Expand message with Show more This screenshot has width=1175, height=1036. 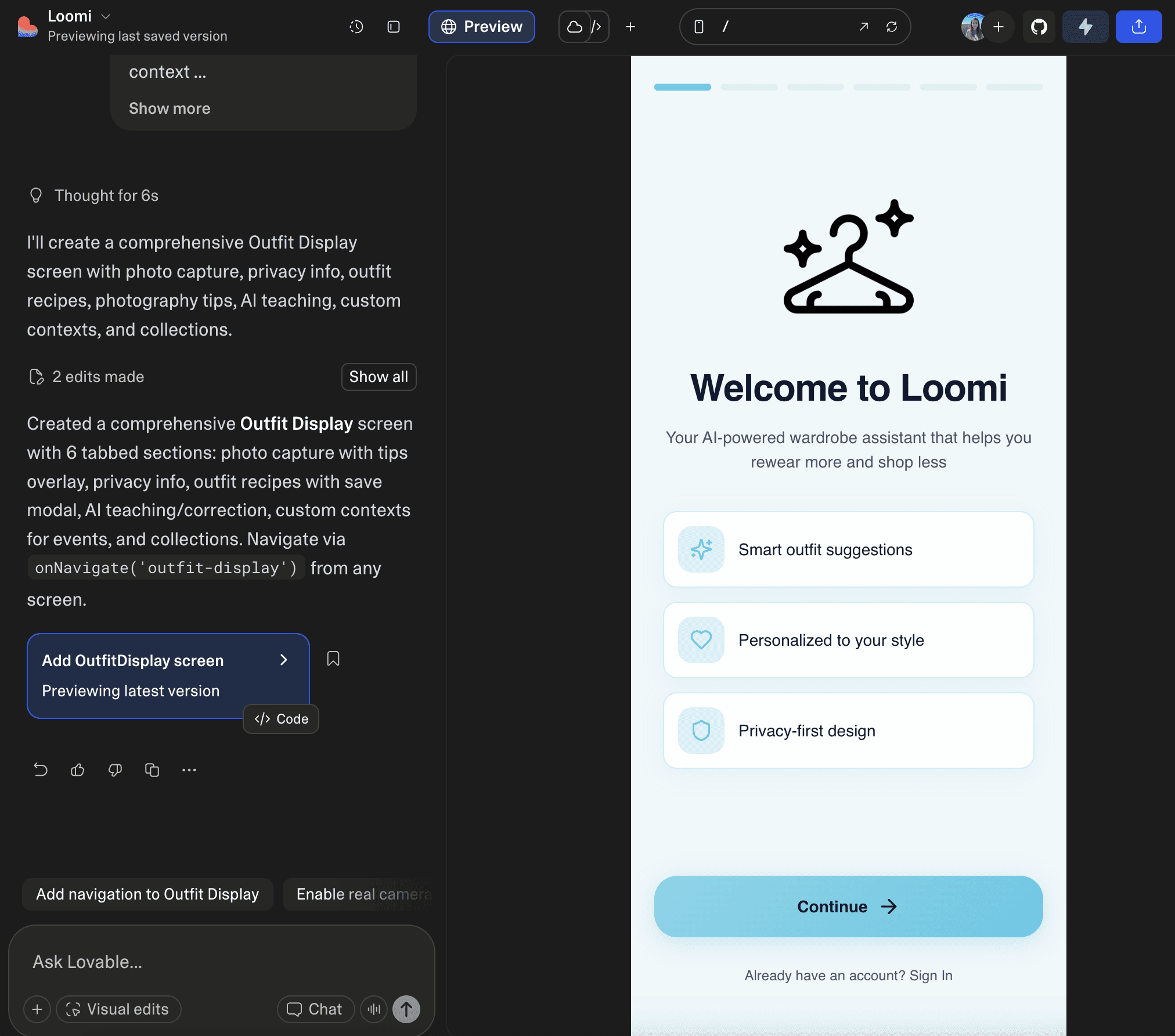(x=170, y=109)
